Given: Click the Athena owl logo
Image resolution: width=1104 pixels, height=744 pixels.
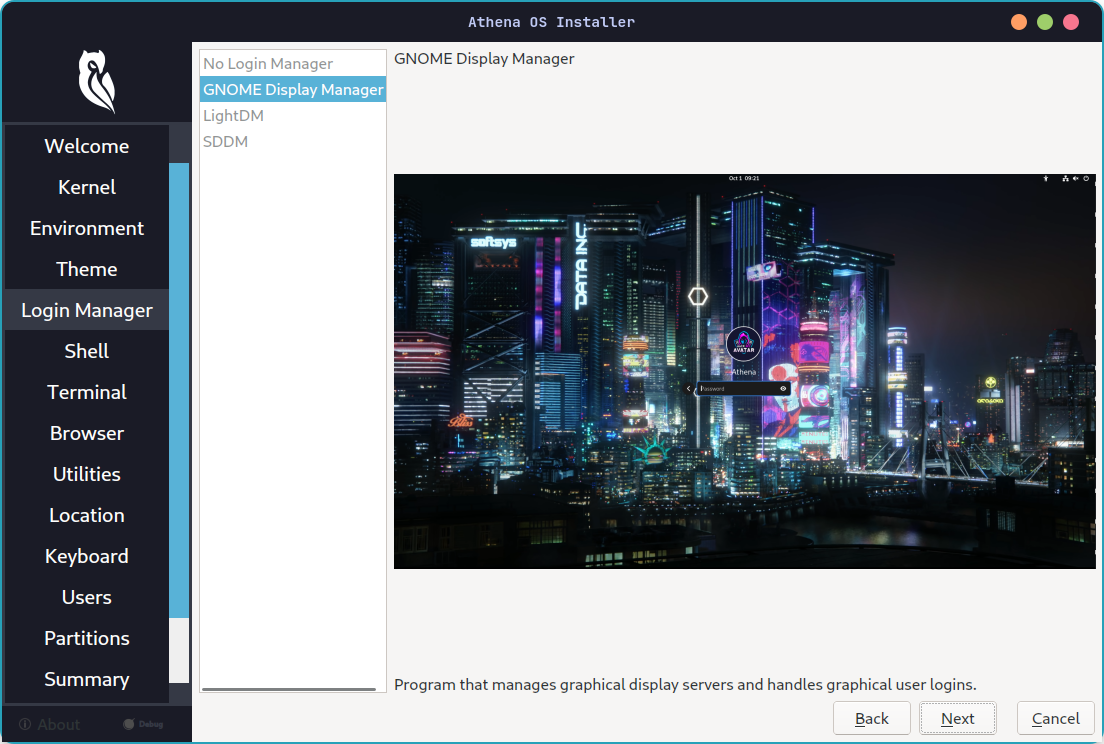Looking at the screenshot, I should (x=95, y=82).
